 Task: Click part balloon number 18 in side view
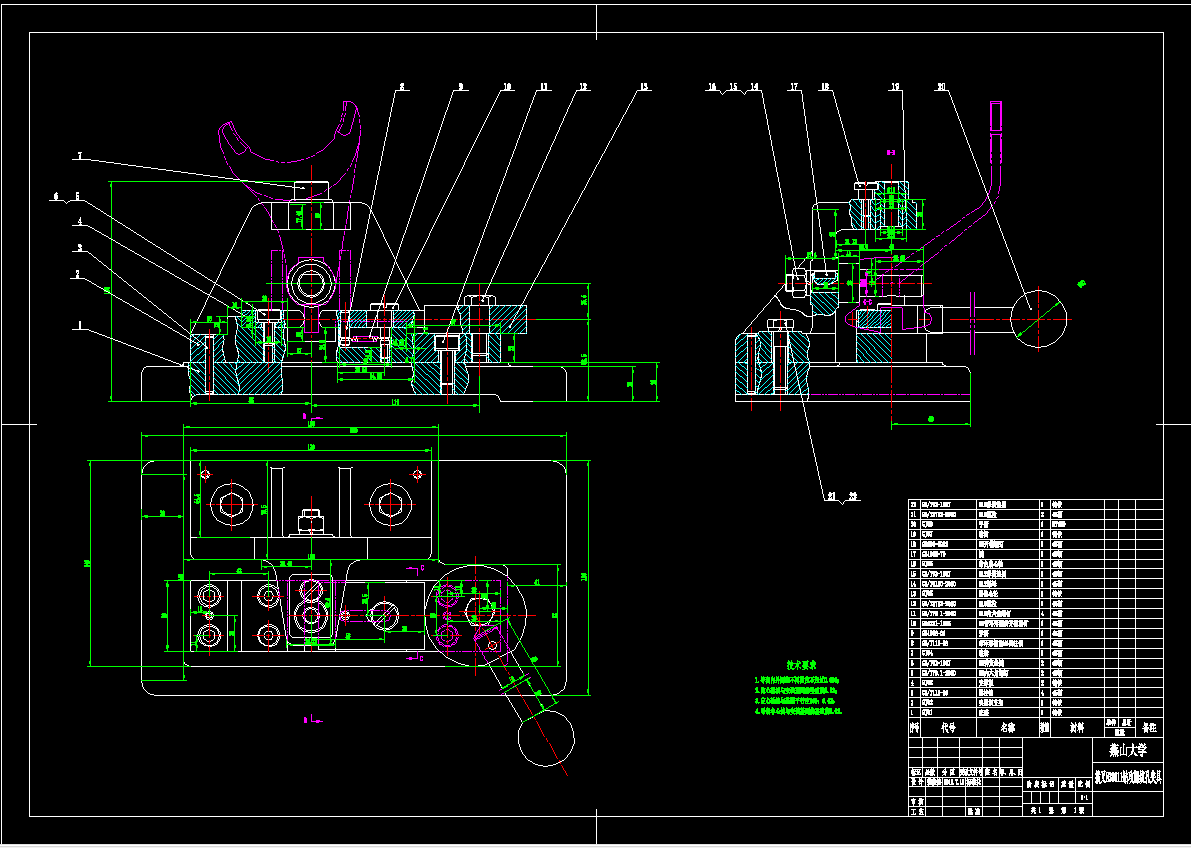point(825,87)
